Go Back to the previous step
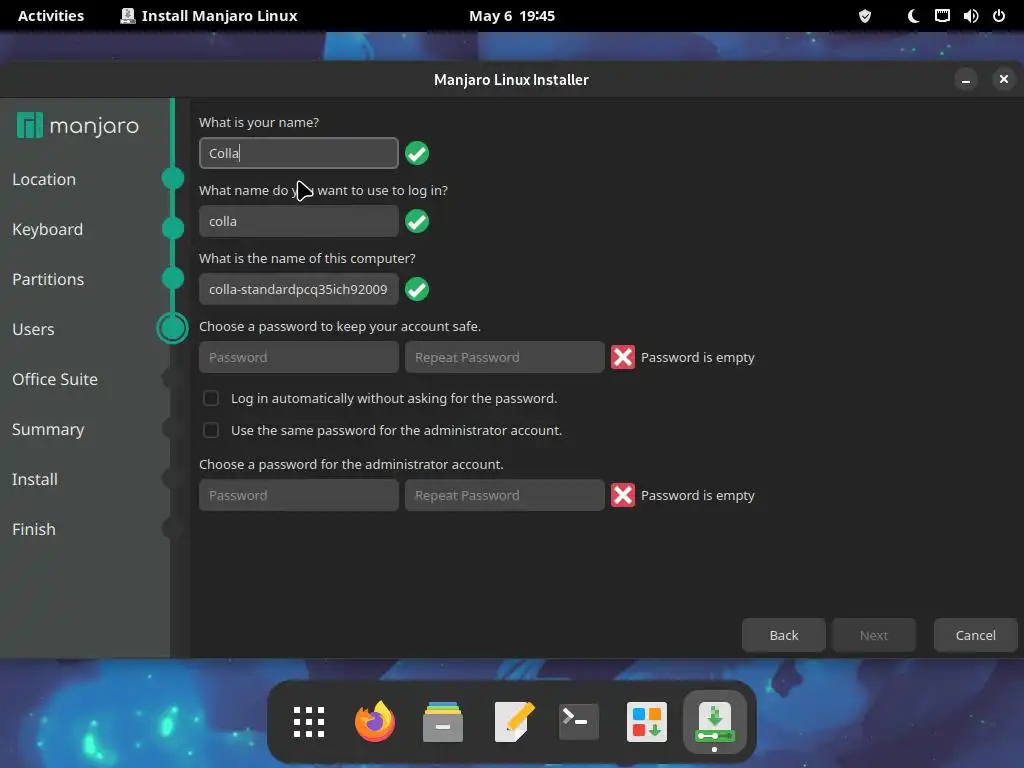The height and width of the screenshot is (768, 1024). [x=784, y=635]
